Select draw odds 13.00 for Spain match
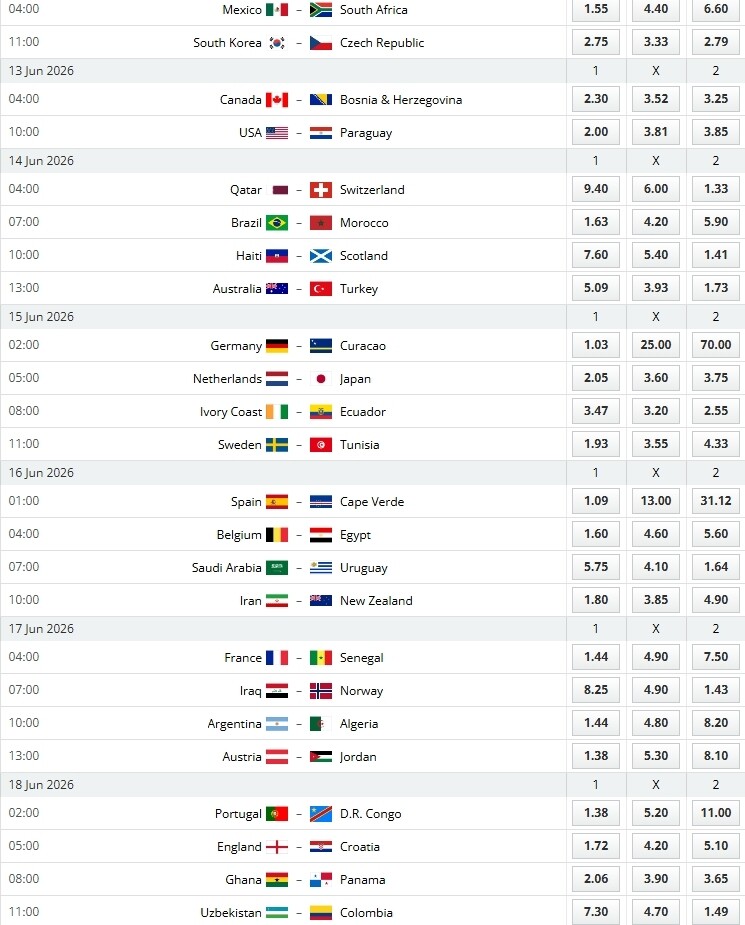 [x=656, y=501]
